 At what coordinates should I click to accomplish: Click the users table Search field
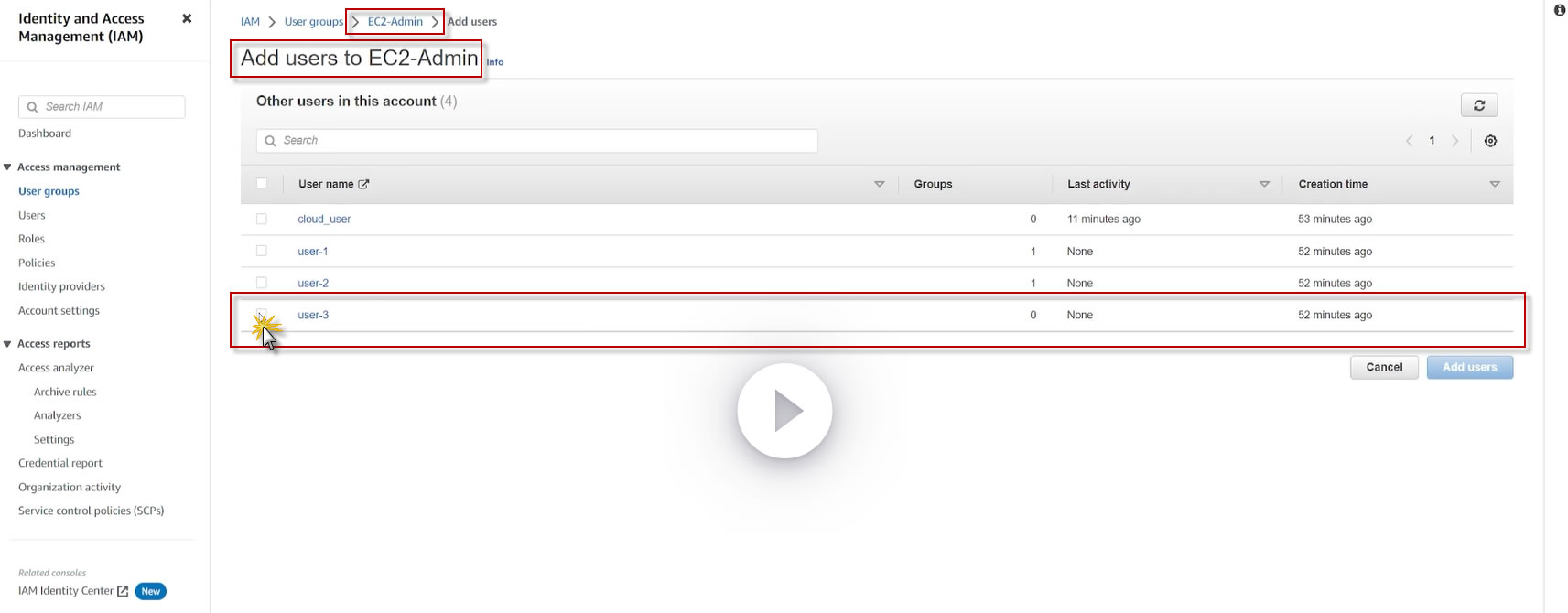coord(537,141)
